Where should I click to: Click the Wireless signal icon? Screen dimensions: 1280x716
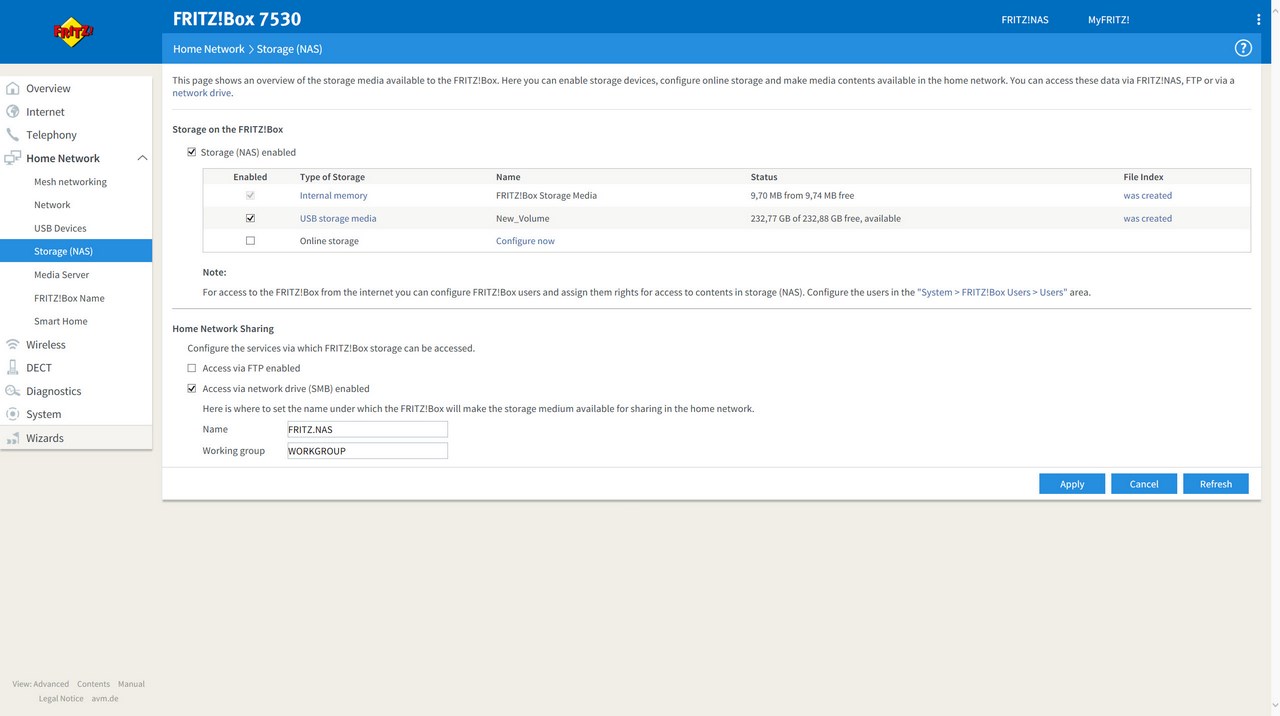point(13,344)
